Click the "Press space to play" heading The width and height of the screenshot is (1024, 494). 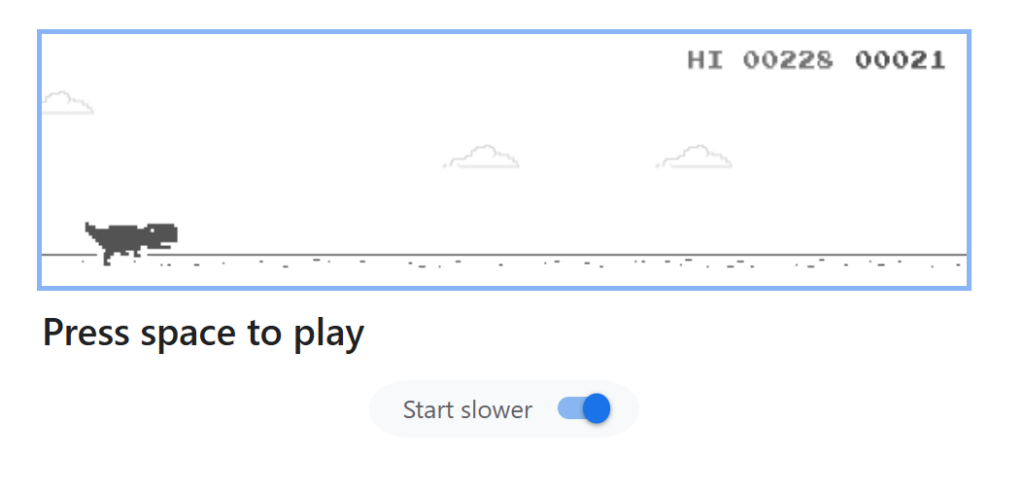click(203, 334)
